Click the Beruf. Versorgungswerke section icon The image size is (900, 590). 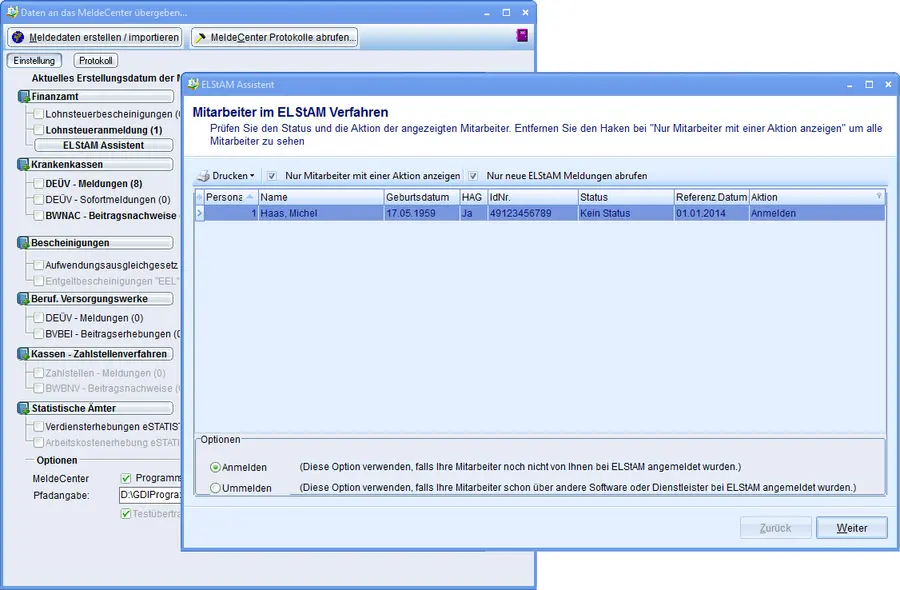pos(24,299)
